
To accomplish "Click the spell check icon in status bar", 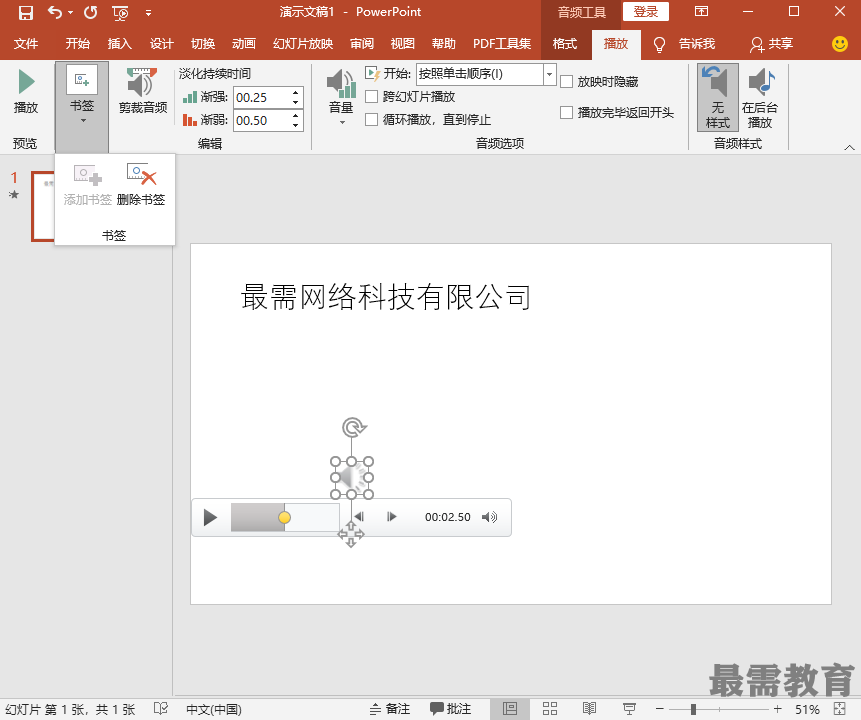I will click(161, 708).
